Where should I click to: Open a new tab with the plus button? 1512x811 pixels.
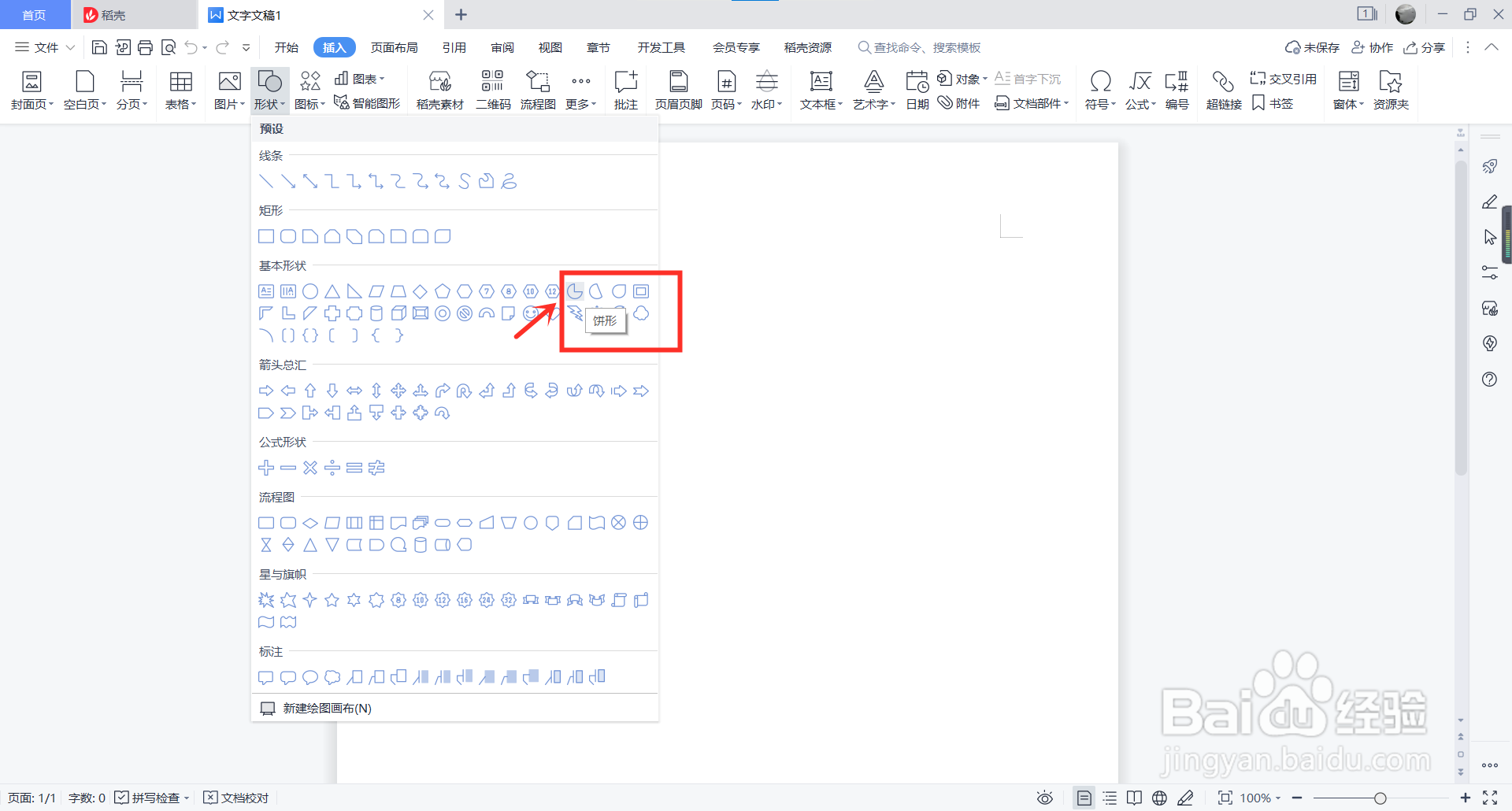[x=461, y=15]
